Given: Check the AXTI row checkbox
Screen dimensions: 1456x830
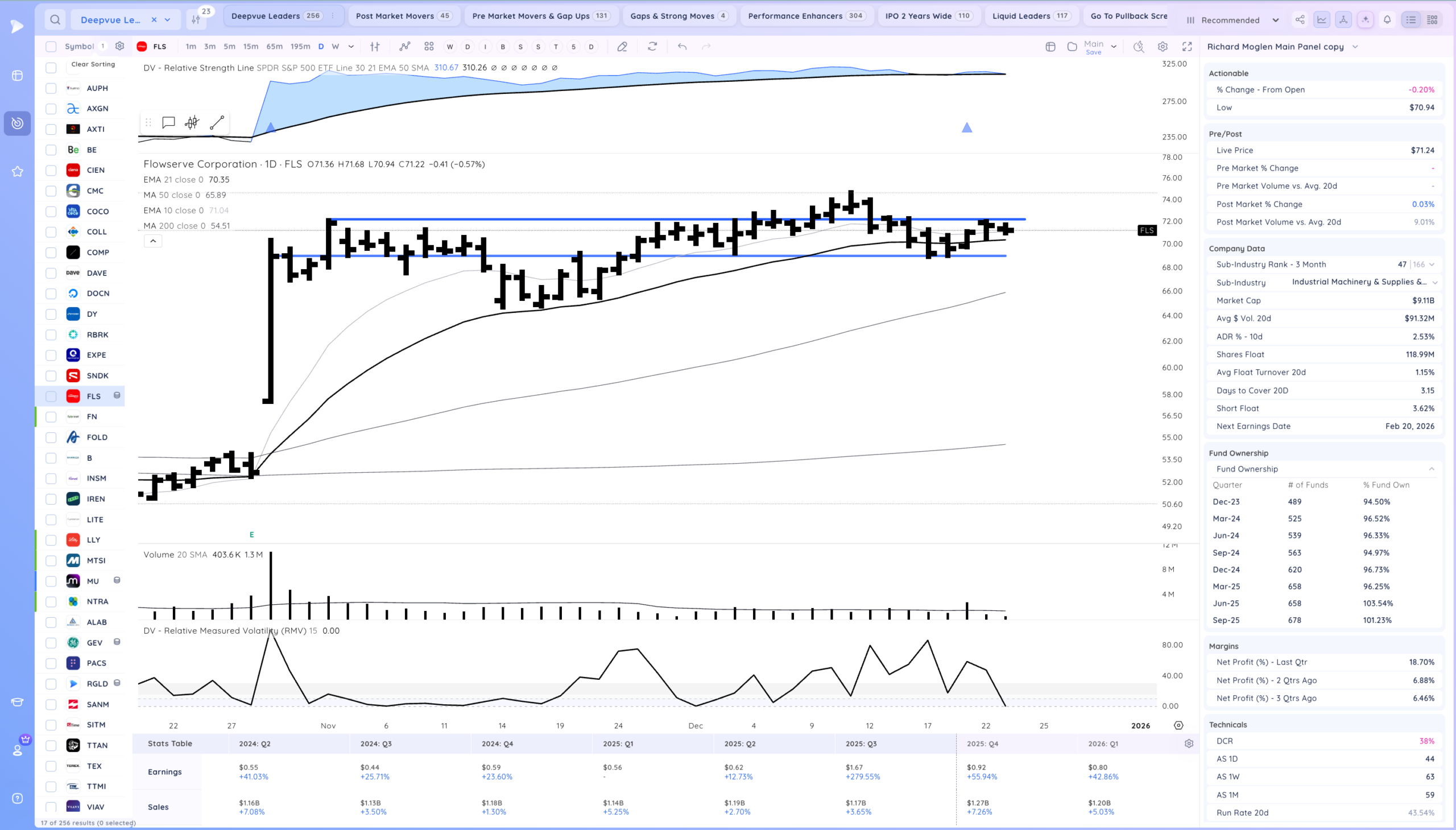Looking at the screenshot, I should pos(51,129).
